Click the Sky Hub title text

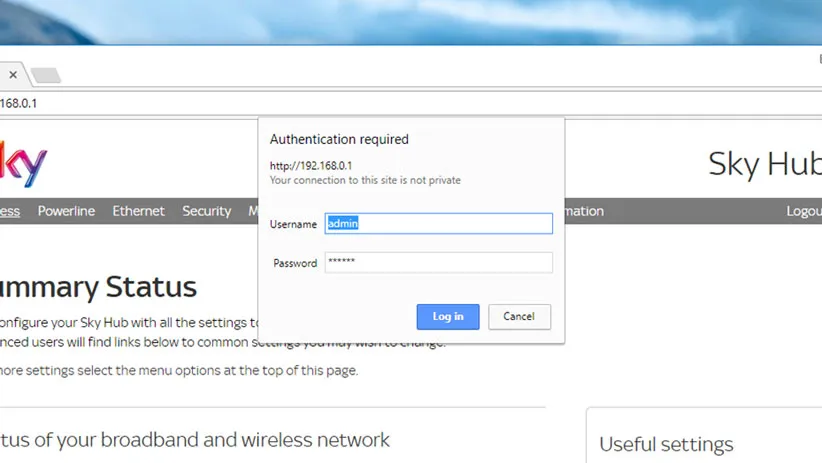pos(764,163)
